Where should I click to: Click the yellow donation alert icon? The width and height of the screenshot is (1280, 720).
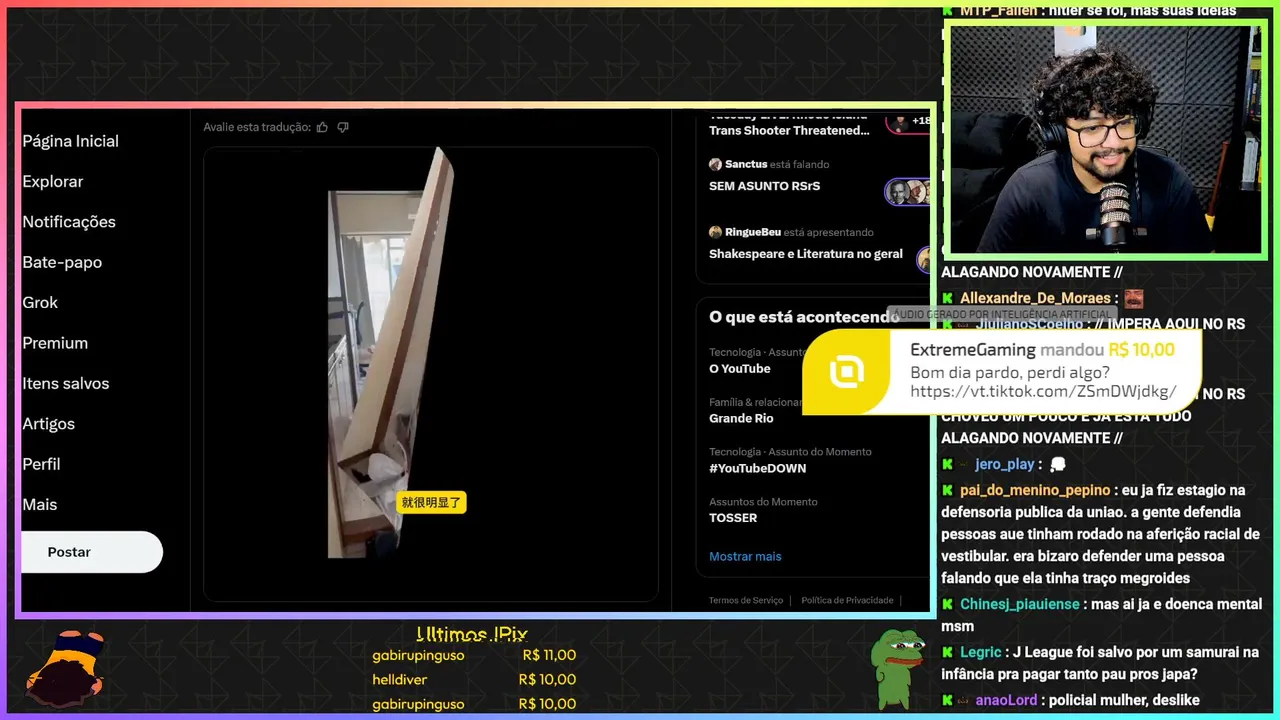846,372
